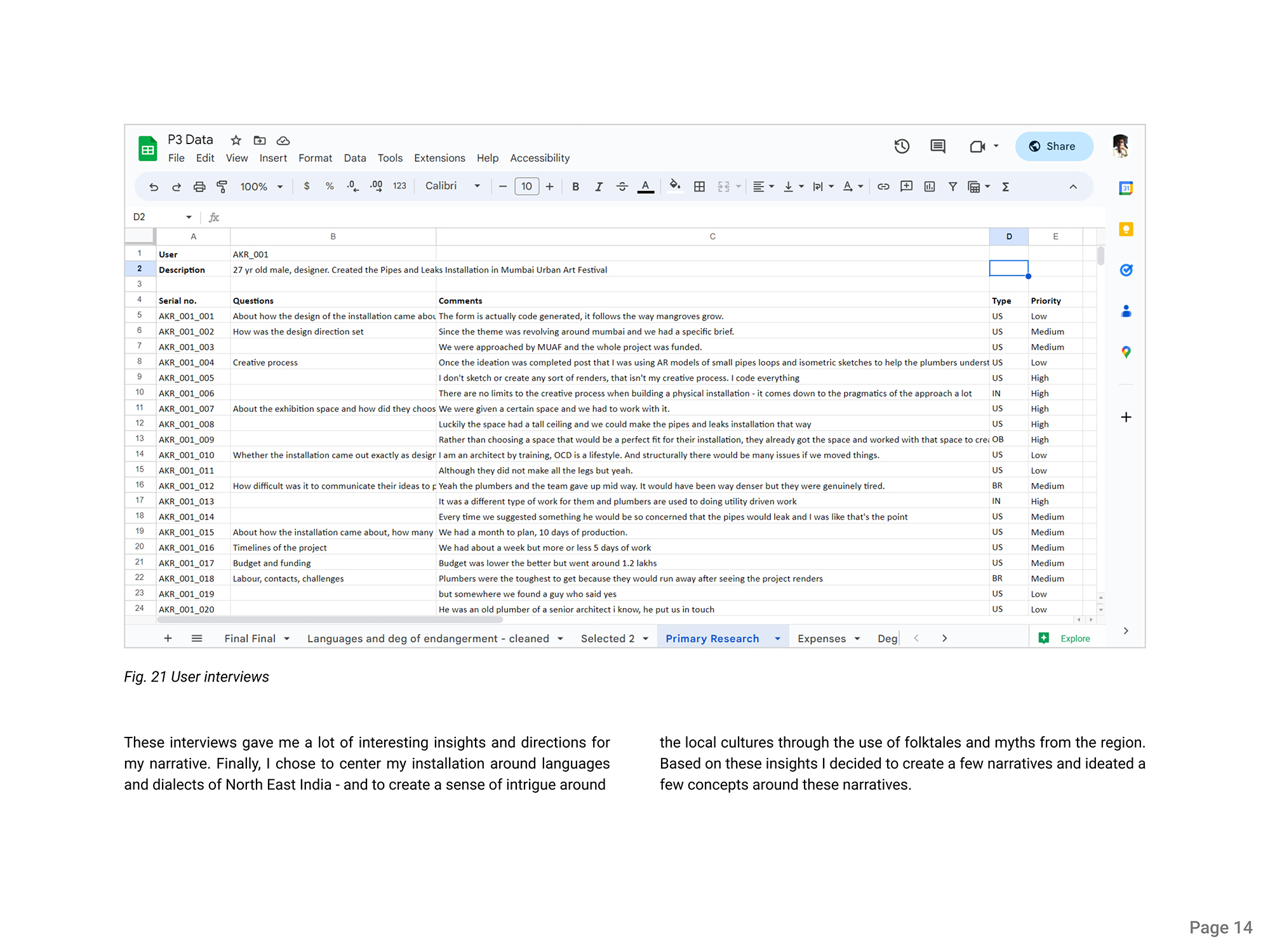
Task: Select the paint format roller icon
Action: coord(222,187)
